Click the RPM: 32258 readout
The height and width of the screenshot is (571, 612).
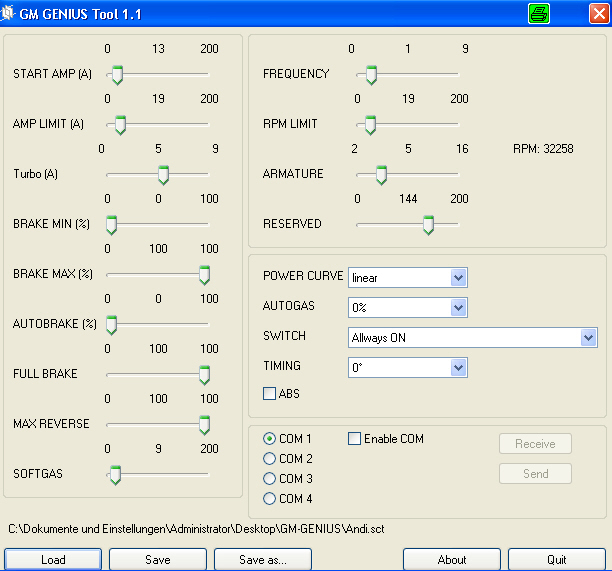pos(543,149)
